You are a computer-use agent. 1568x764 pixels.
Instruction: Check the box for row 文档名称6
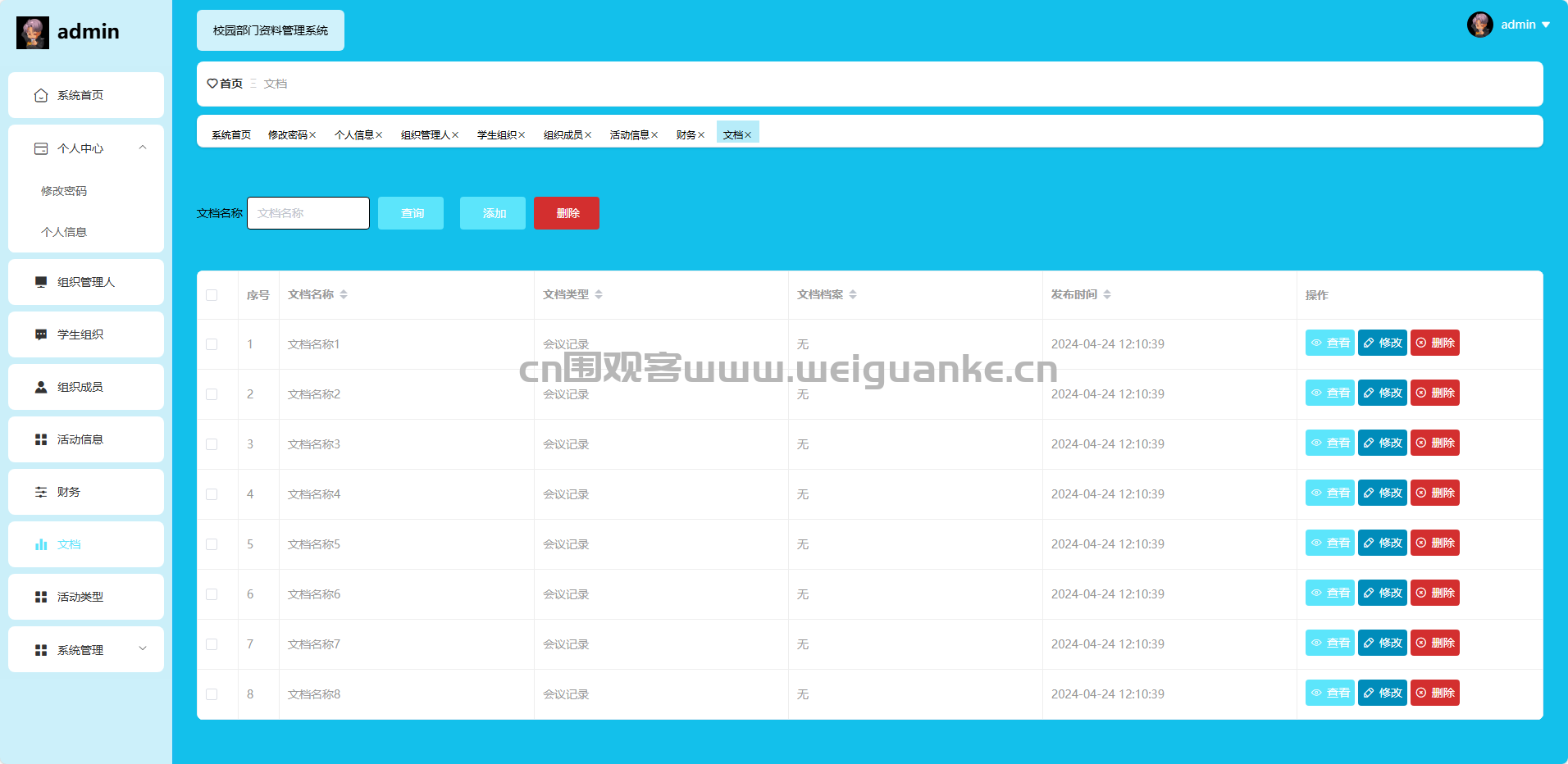(x=212, y=594)
